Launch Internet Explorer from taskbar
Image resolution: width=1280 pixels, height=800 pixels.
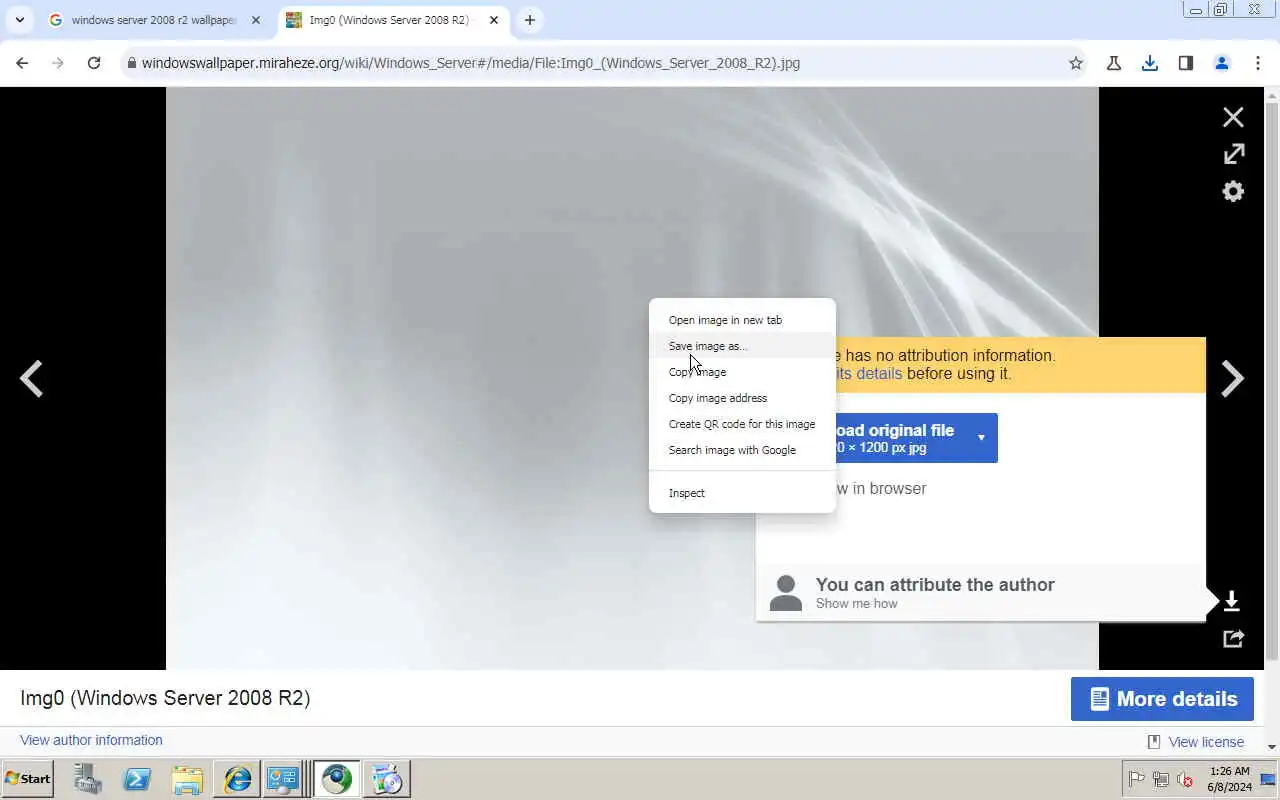coord(237,779)
